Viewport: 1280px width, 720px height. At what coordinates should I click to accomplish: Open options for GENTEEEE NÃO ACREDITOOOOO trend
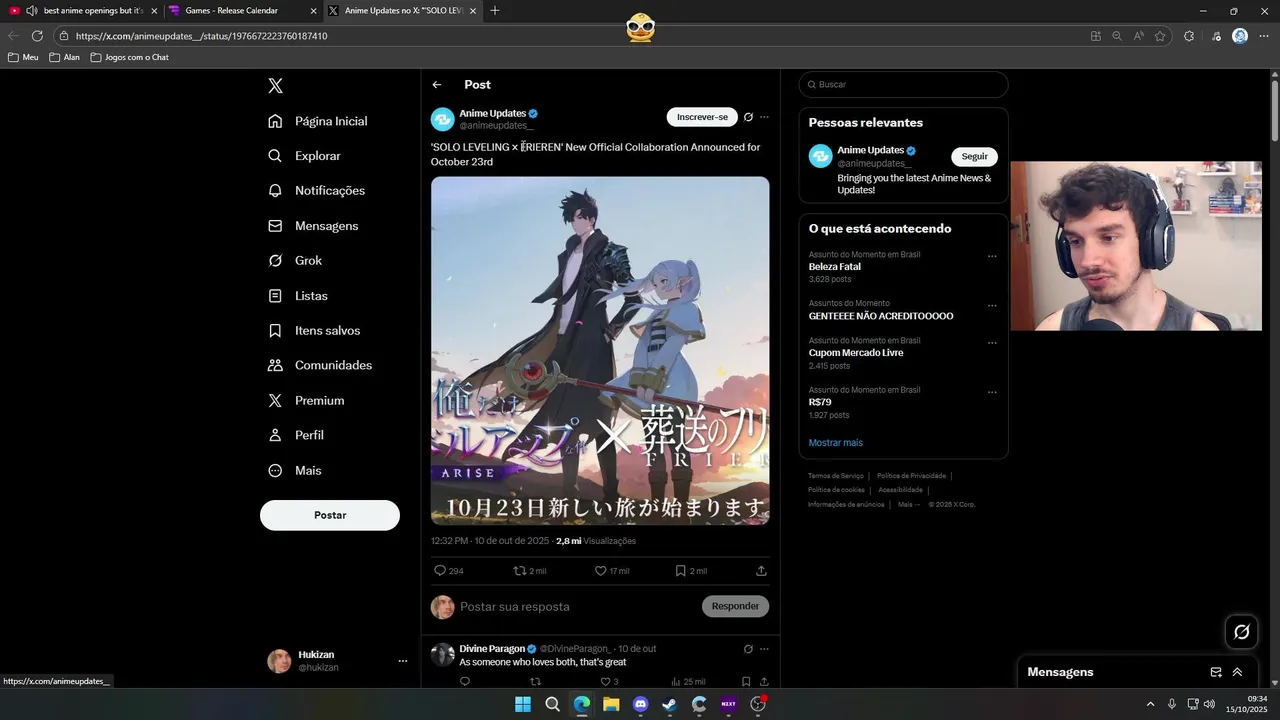[992, 305]
